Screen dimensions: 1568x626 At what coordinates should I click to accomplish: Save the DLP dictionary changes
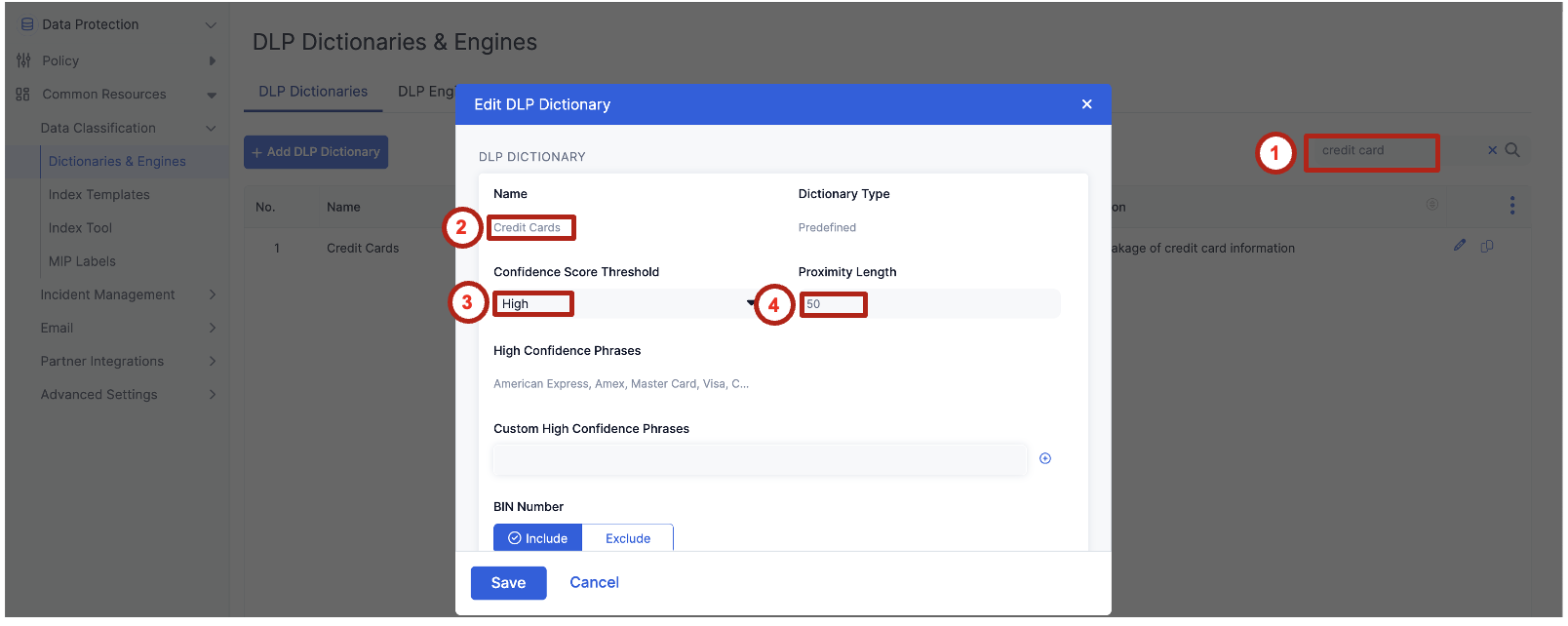click(508, 583)
